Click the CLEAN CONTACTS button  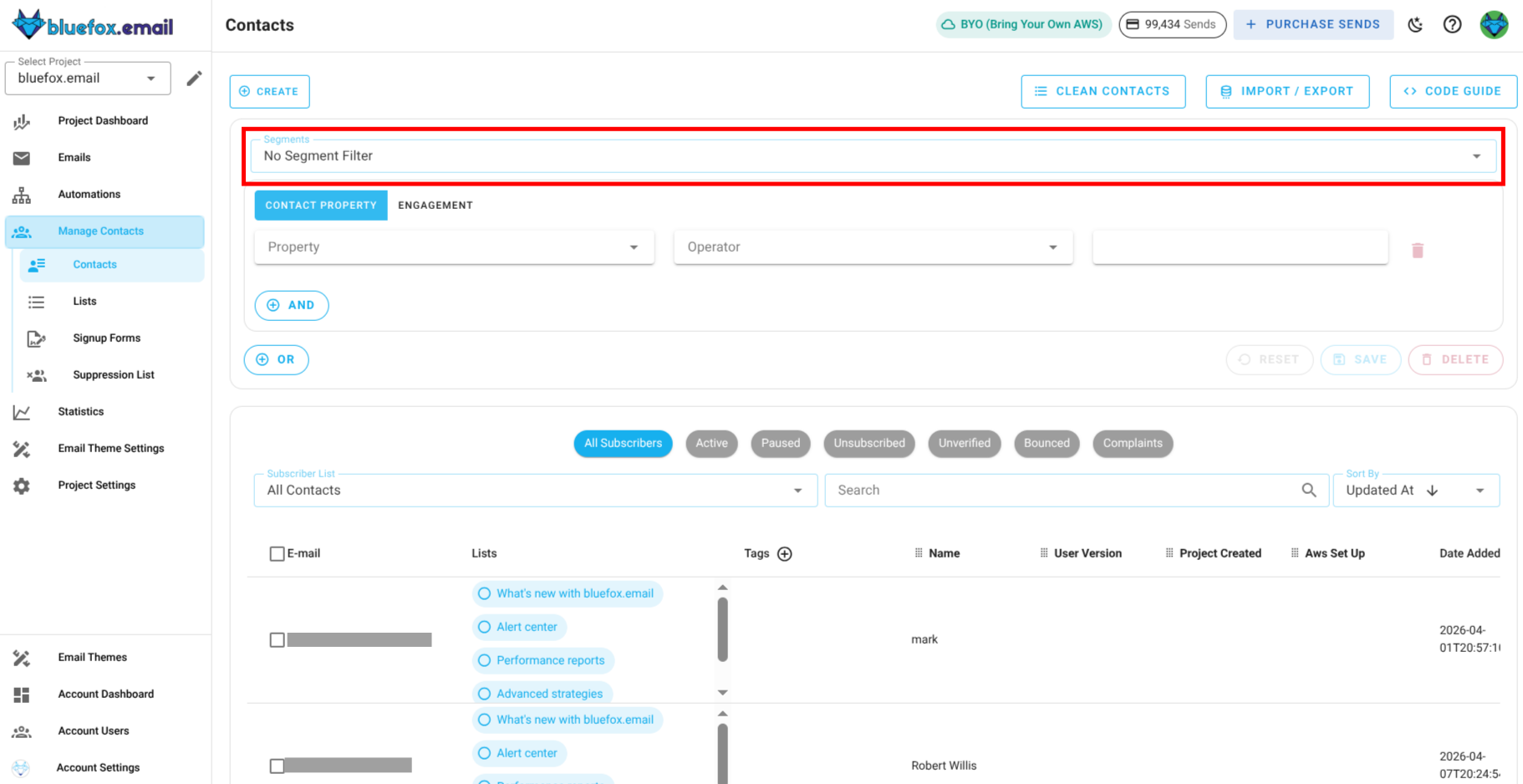pos(1103,91)
